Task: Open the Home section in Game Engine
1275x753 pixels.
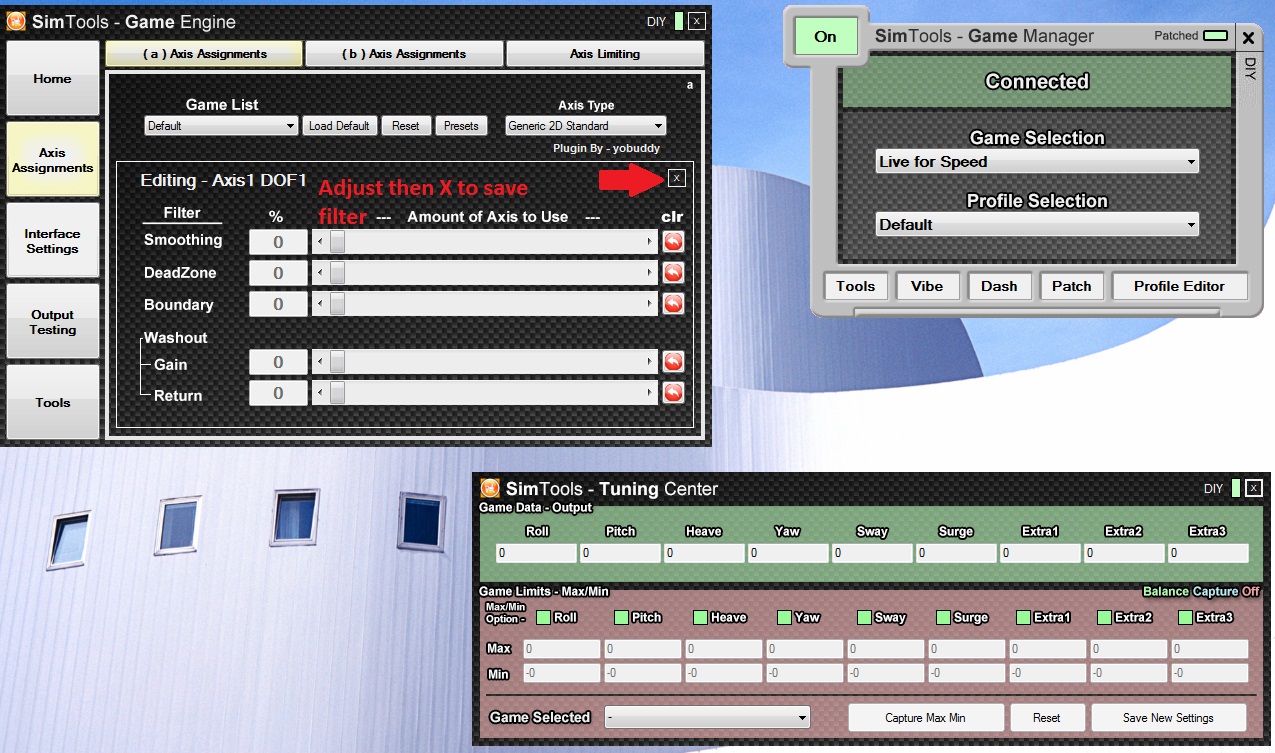Action: click(53, 78)
